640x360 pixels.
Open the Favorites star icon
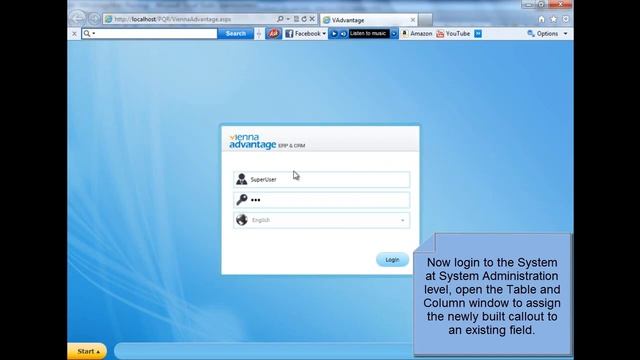point(553,19)
